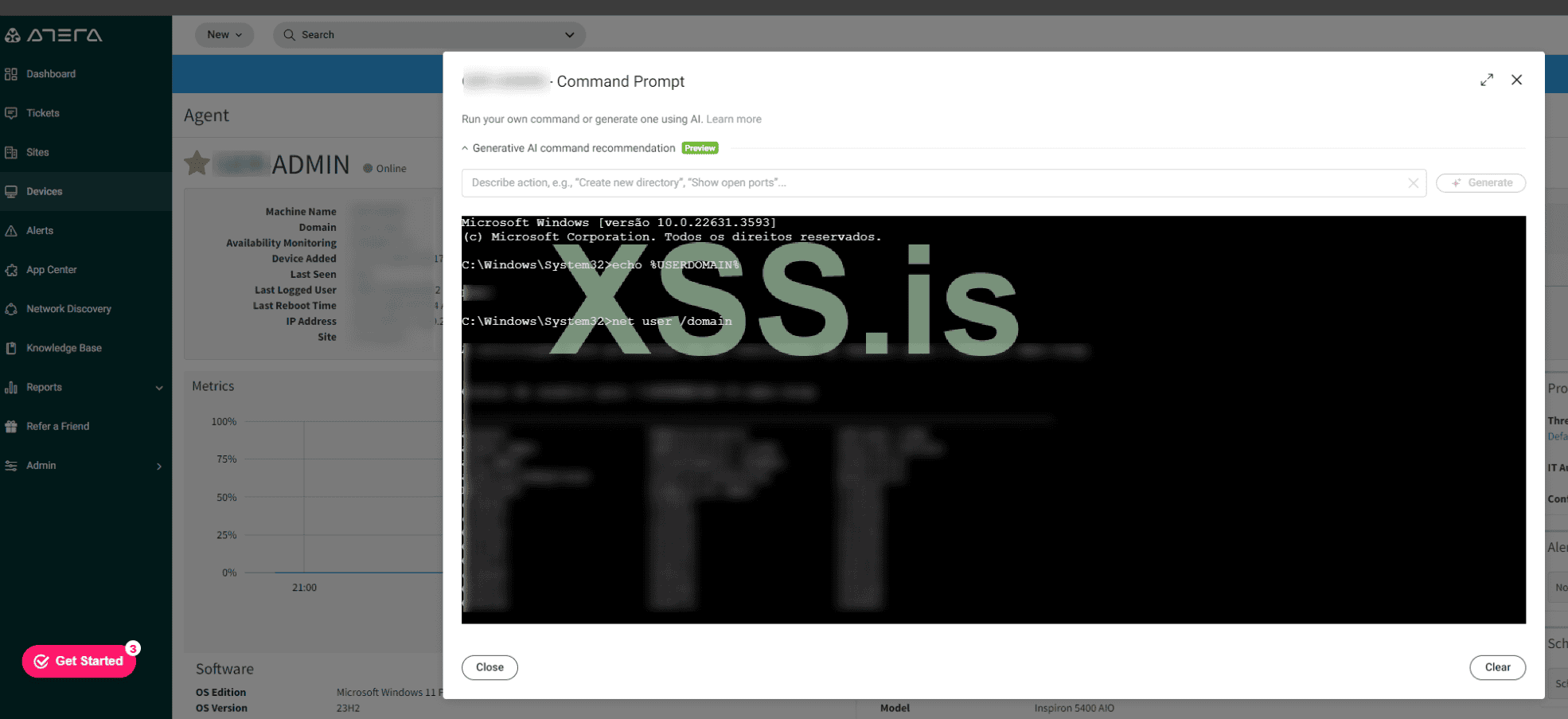
Task: Click the Get Started button
Action: [x=79, y=661]
